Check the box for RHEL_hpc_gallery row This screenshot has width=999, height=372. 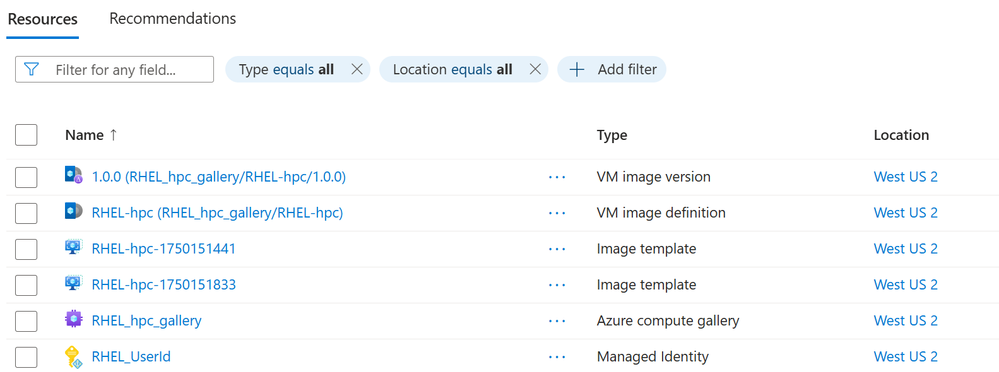26,320
